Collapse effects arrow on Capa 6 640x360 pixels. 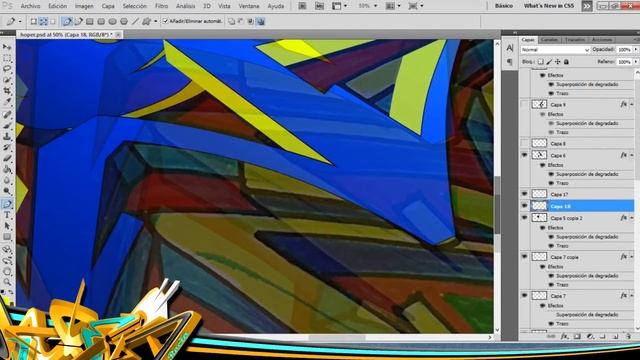632,156
